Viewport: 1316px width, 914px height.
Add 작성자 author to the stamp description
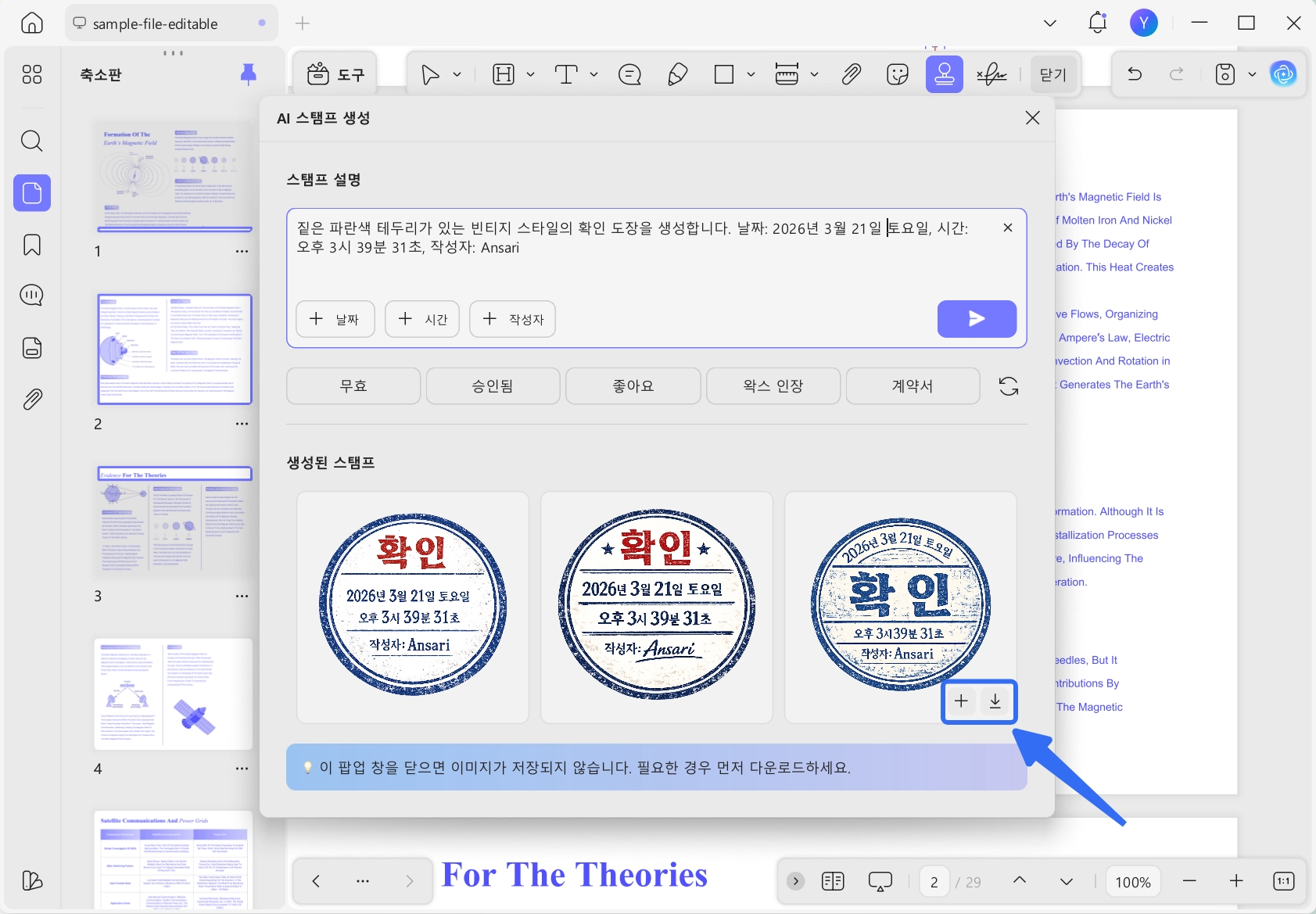pos(512,319)
